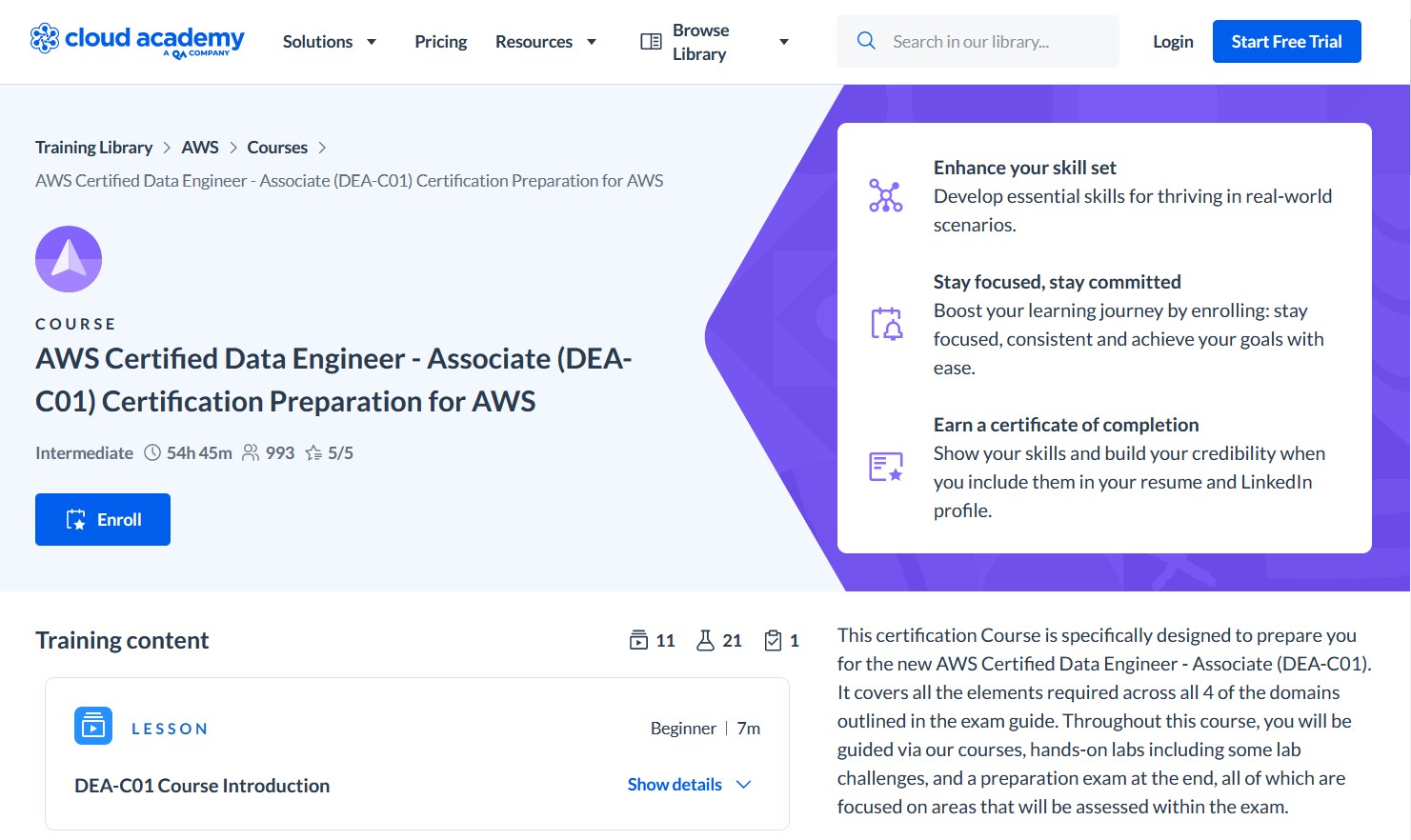1411x840 pixels.
Task: Click the course duration clock icon
Action: tap(151, 452)
